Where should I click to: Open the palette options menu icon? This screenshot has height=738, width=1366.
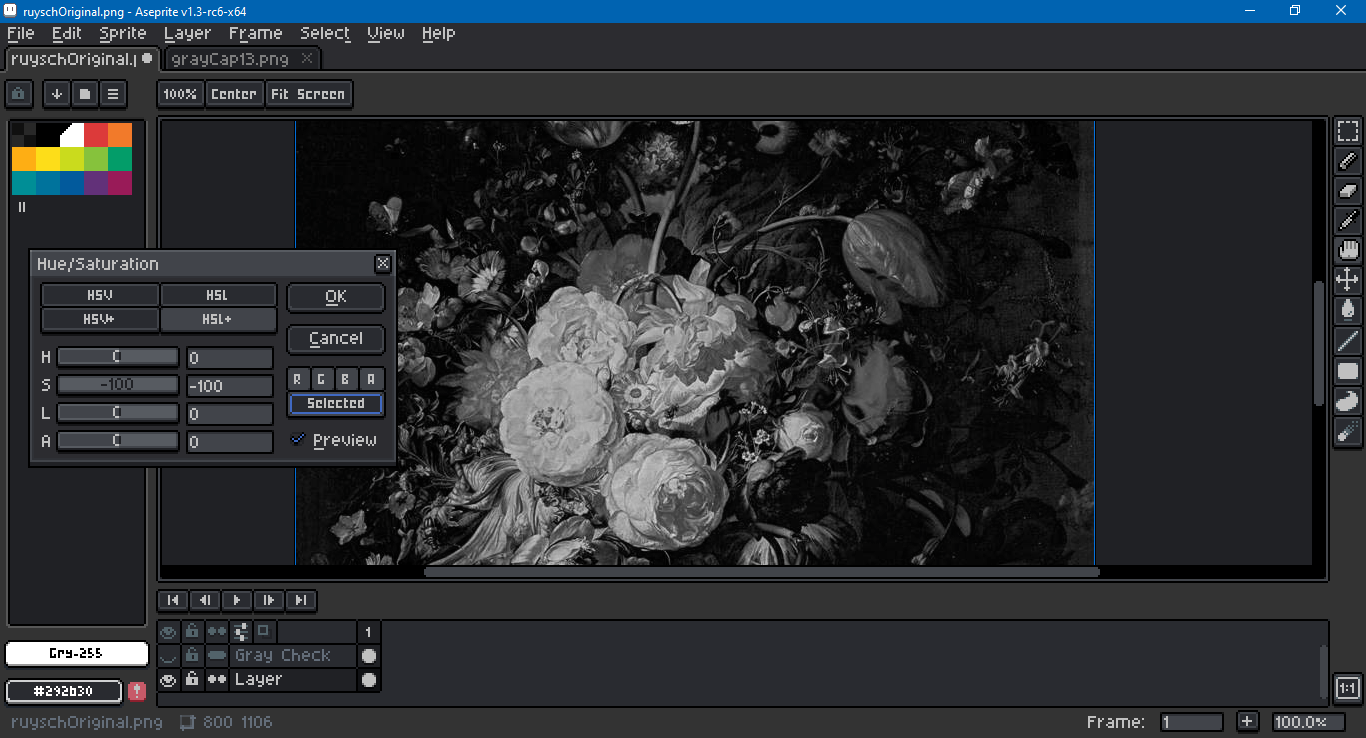point(113,94)
